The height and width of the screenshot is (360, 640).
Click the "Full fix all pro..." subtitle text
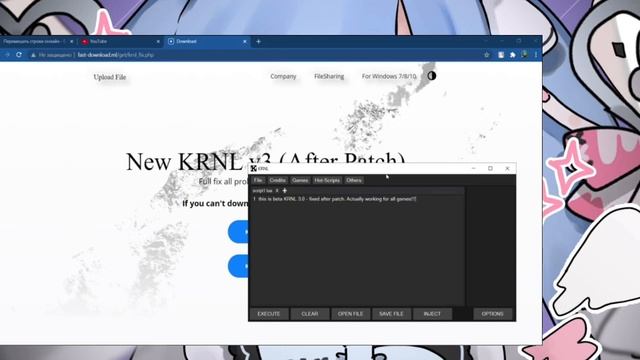tap(223, 181)
